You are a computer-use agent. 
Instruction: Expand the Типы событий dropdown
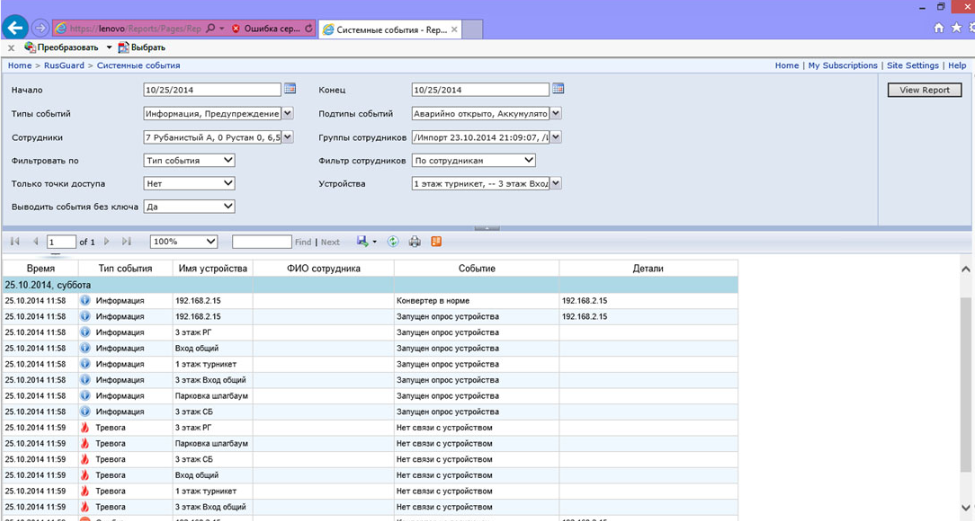point(288,113)
